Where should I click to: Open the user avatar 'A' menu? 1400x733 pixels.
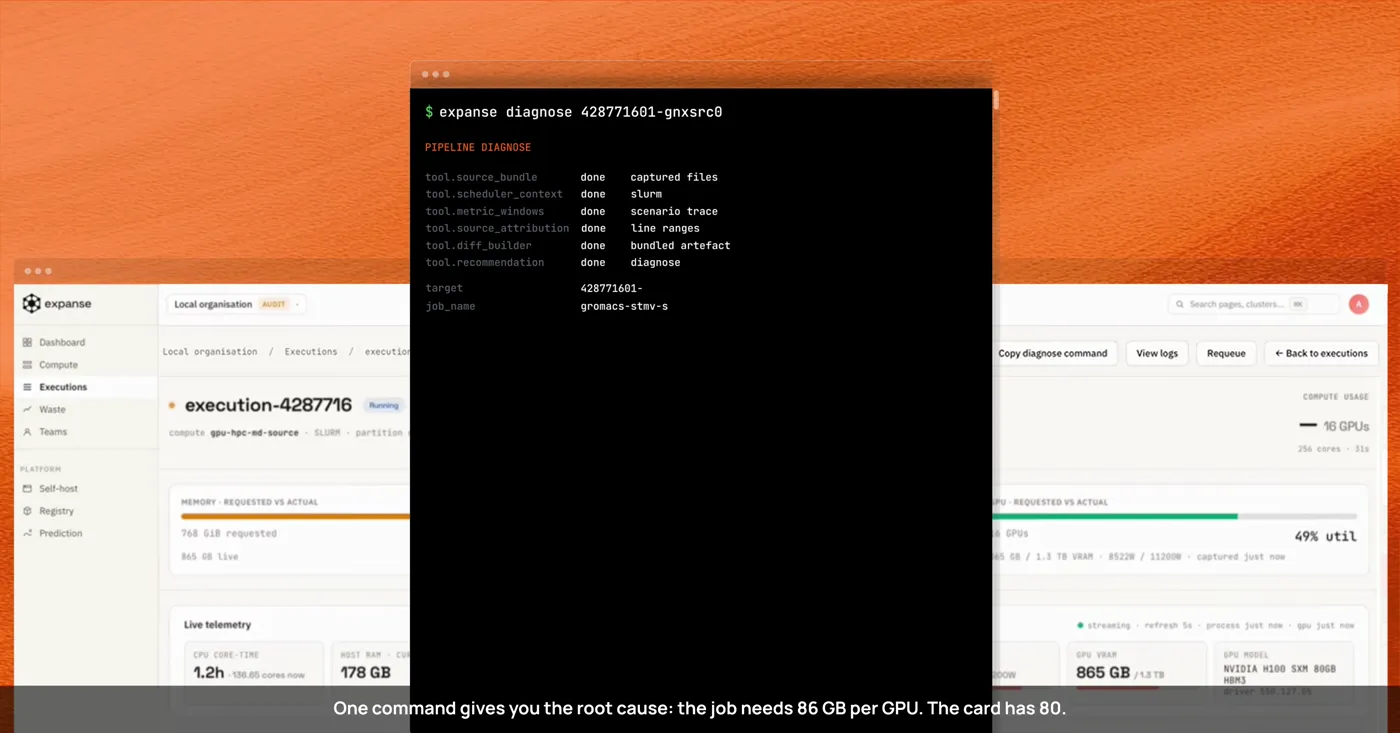[1358, 304]
